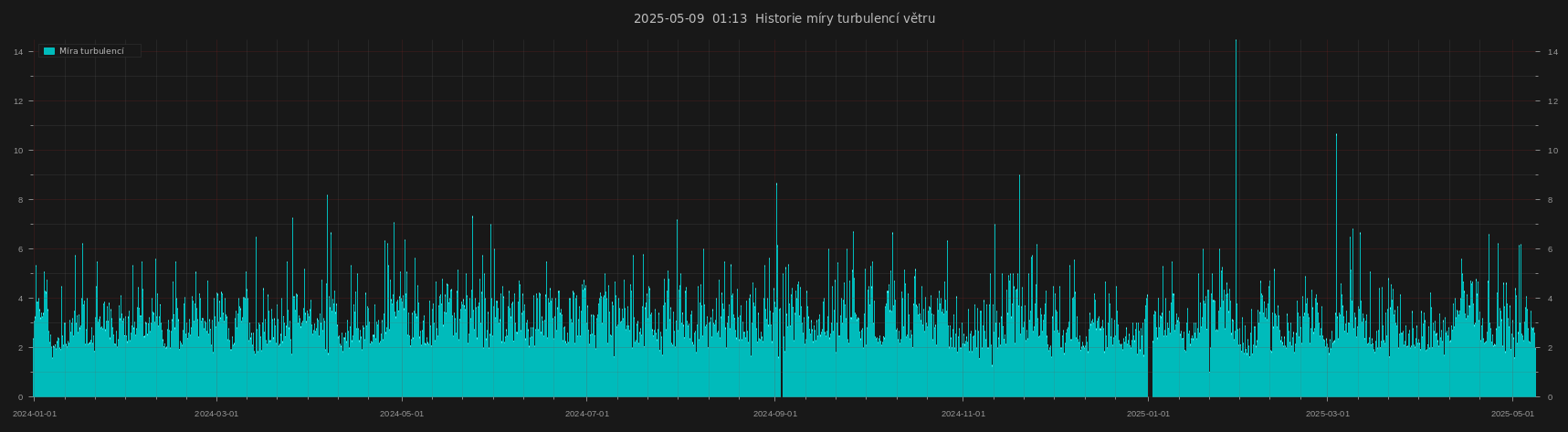The height and width of the screenshot is (432, 1568).
Task: Click left y-axis label 4
Action: tap(20, 299)
